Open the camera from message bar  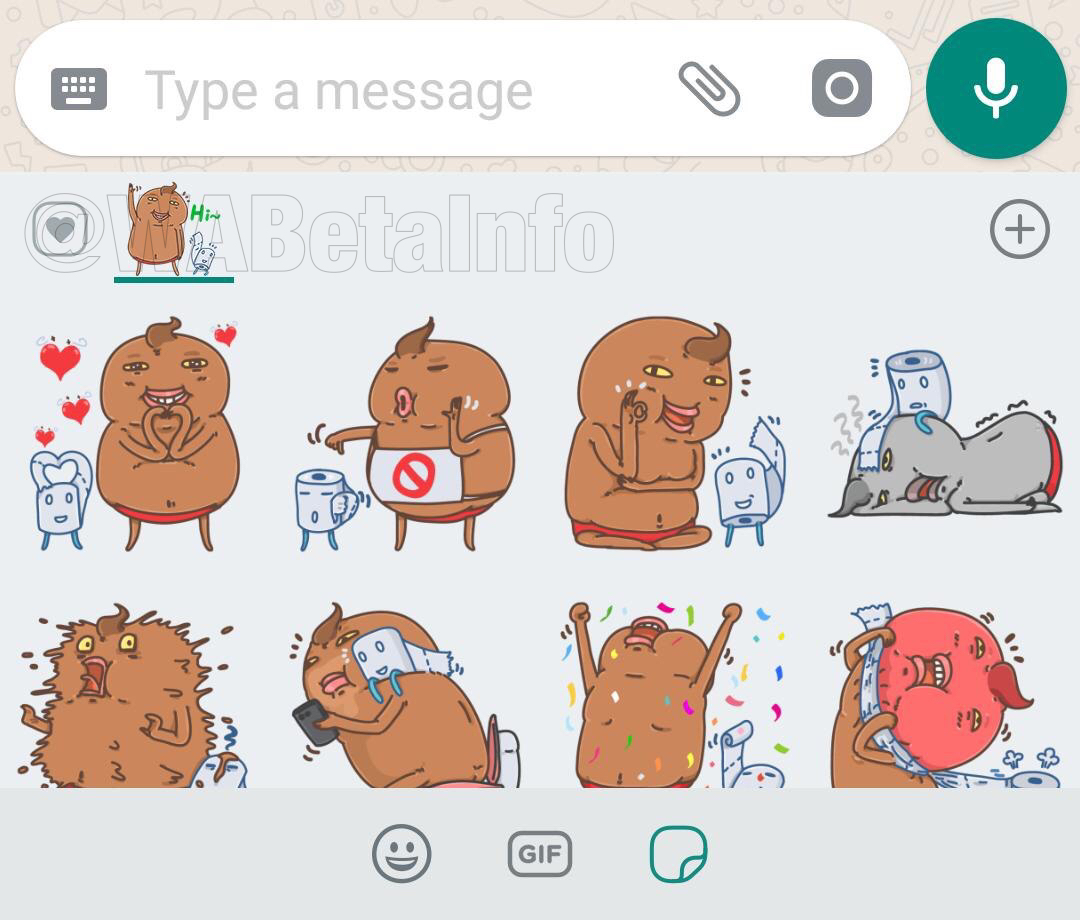(x=842, y=88)
